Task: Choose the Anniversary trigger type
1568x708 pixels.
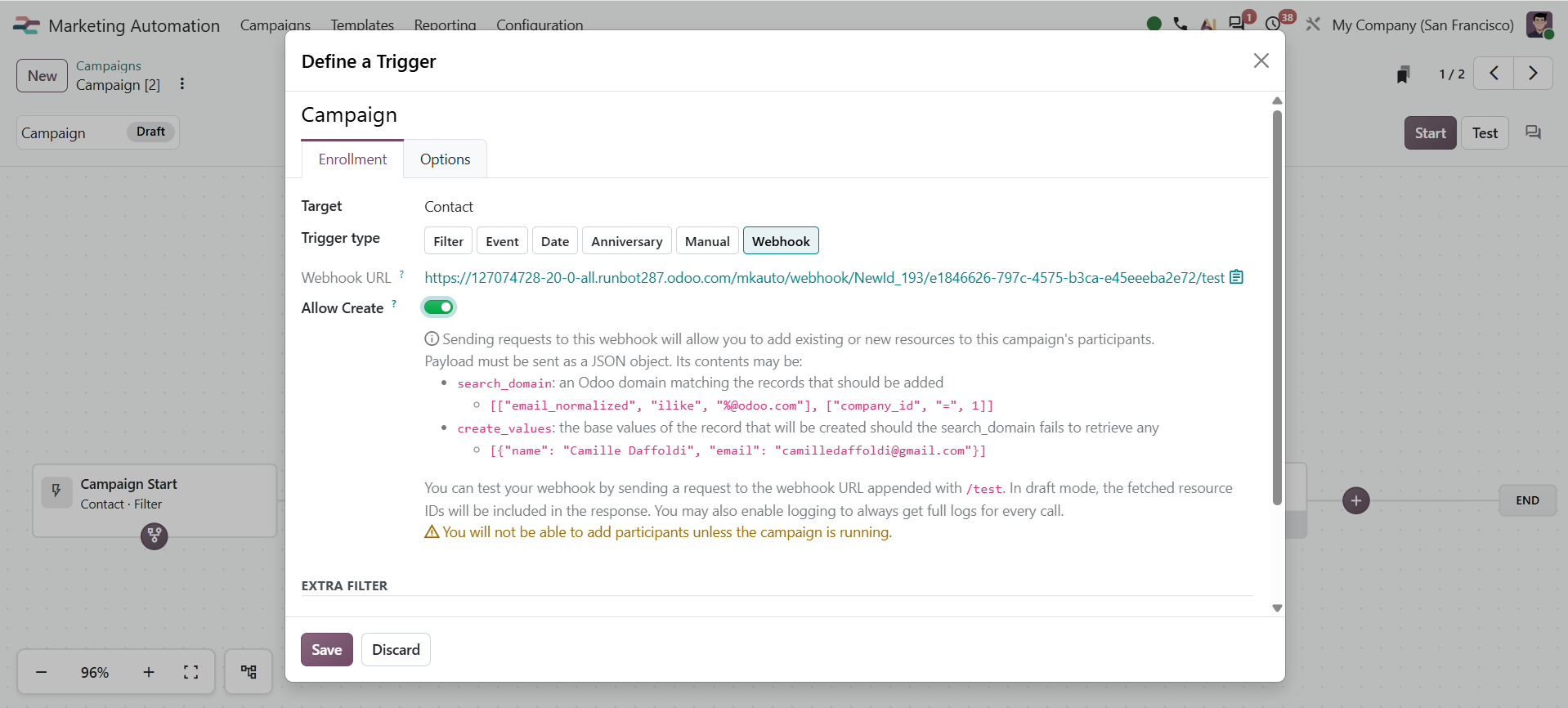Action: 627,241
